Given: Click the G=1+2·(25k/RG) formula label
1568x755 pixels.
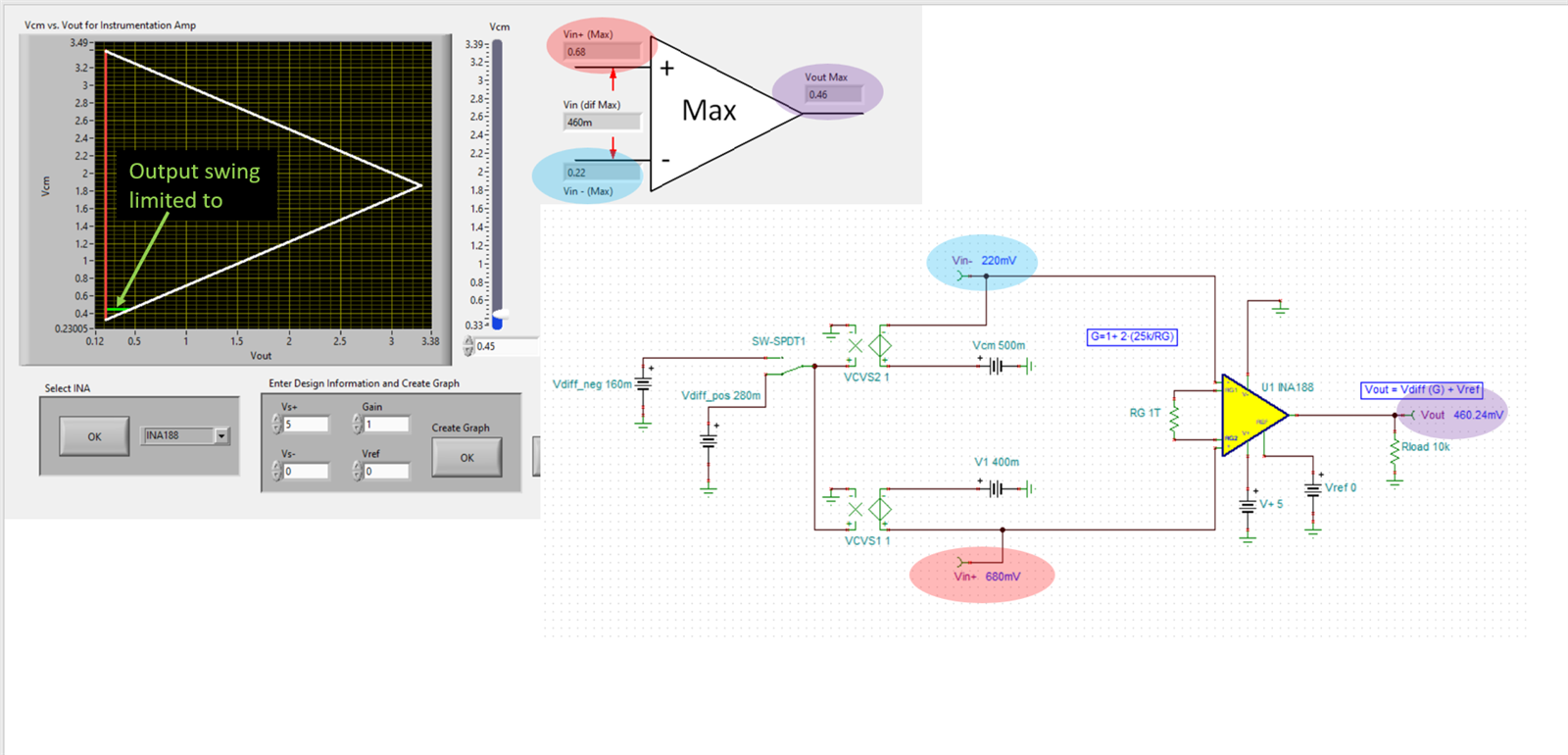Looking at the screenshot, I should pyautogui.click(x=1132, y=336).
